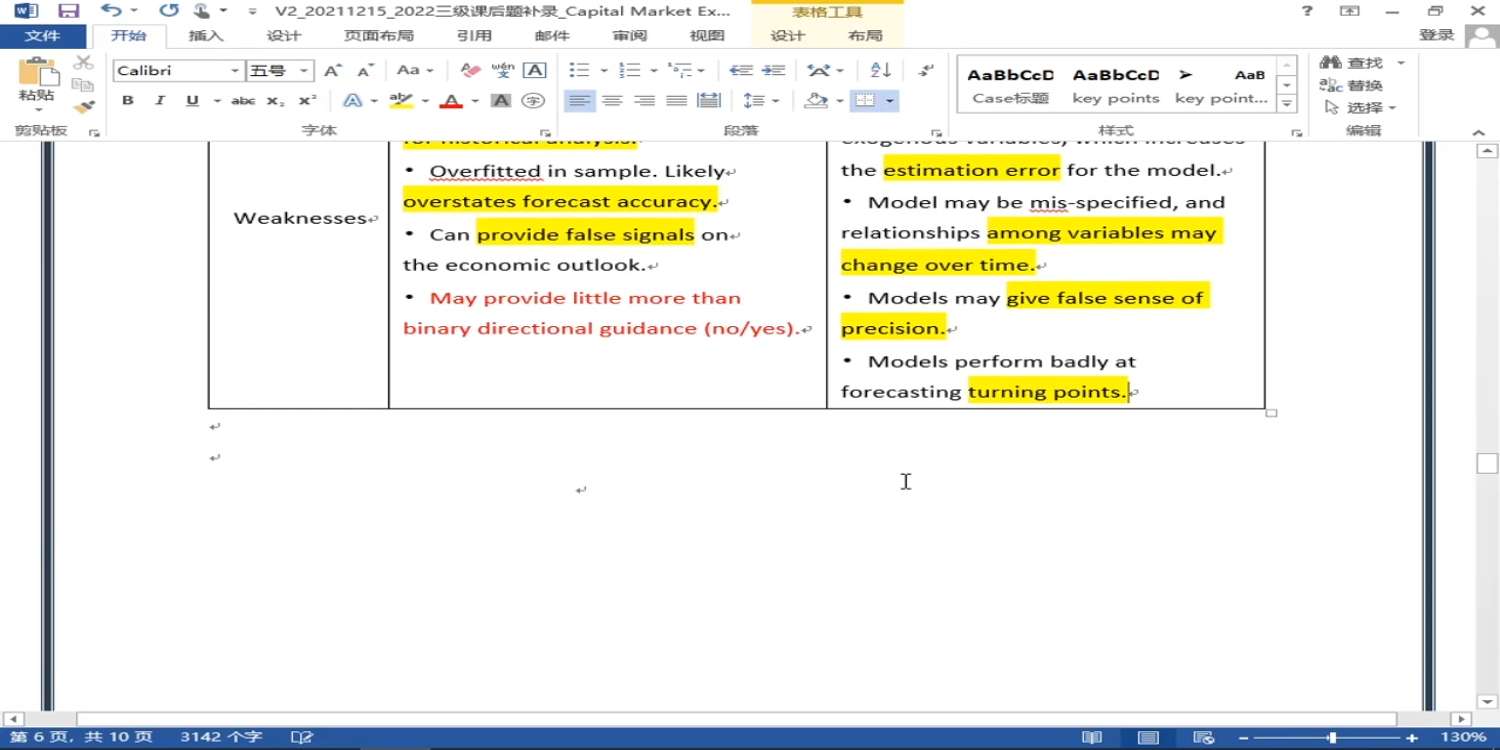Click the Cut scissors icon
The height and width of the screenshot is (750, 1500).
pyautogui.click(x=84, y=64)
